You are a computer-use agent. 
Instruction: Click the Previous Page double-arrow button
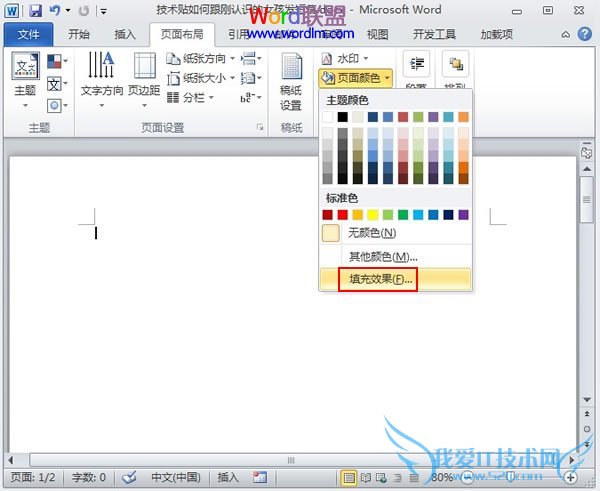click(587, 414)
